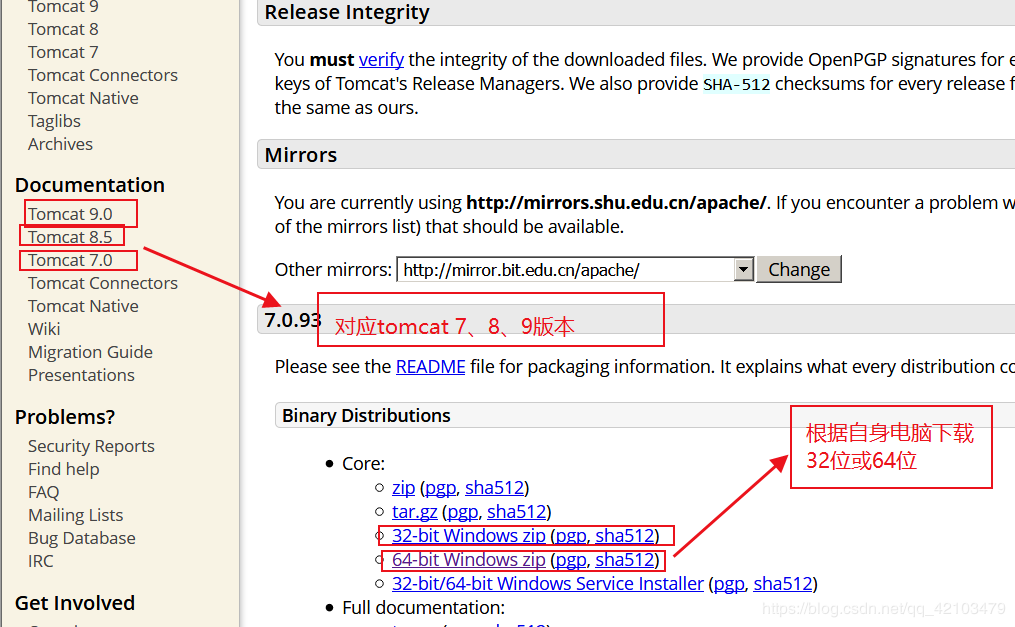Open sha512 for 64-bit Windows zip

coord(624,560)
